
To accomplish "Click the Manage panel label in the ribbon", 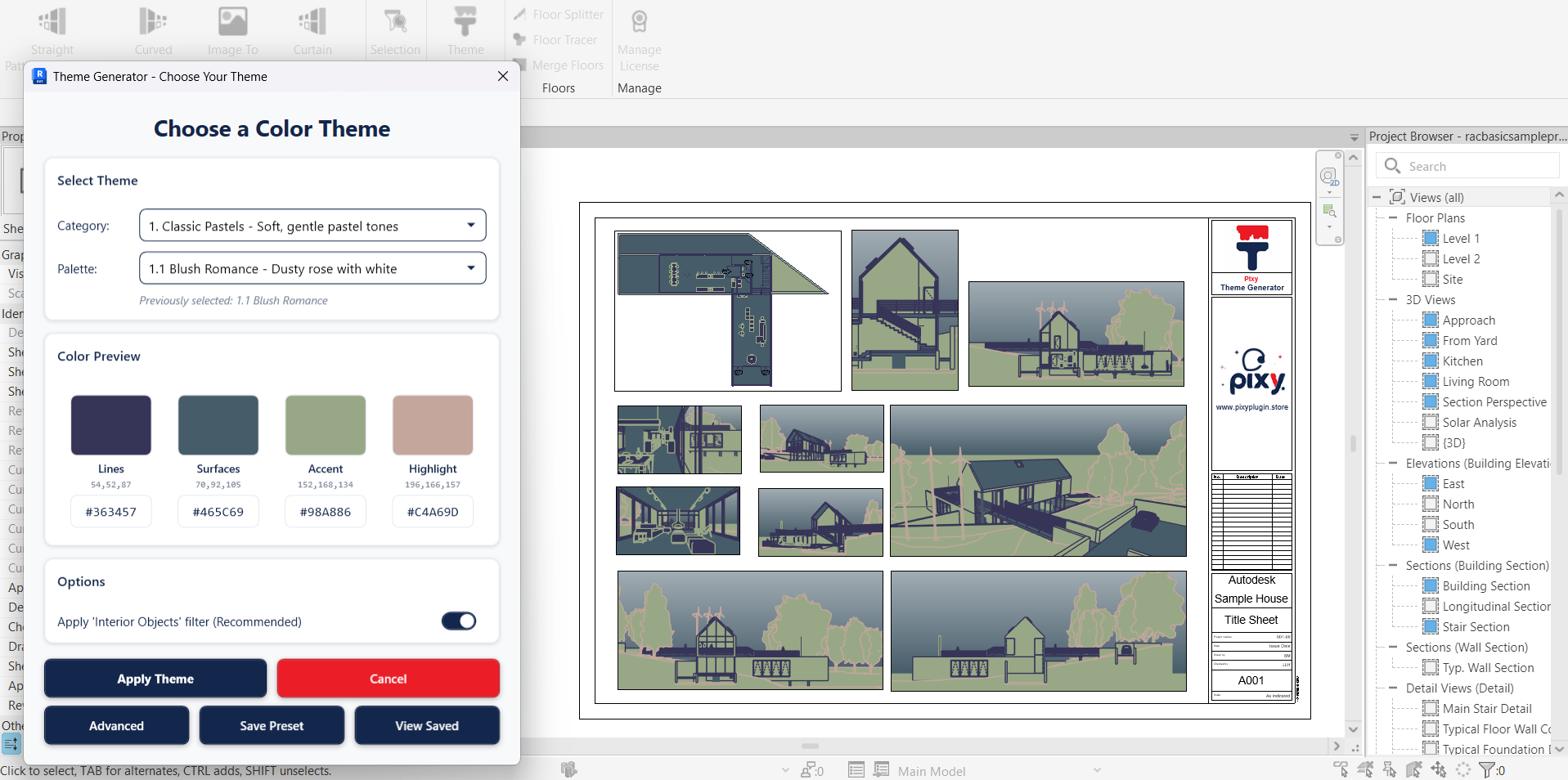I will (x=638, y=88).
